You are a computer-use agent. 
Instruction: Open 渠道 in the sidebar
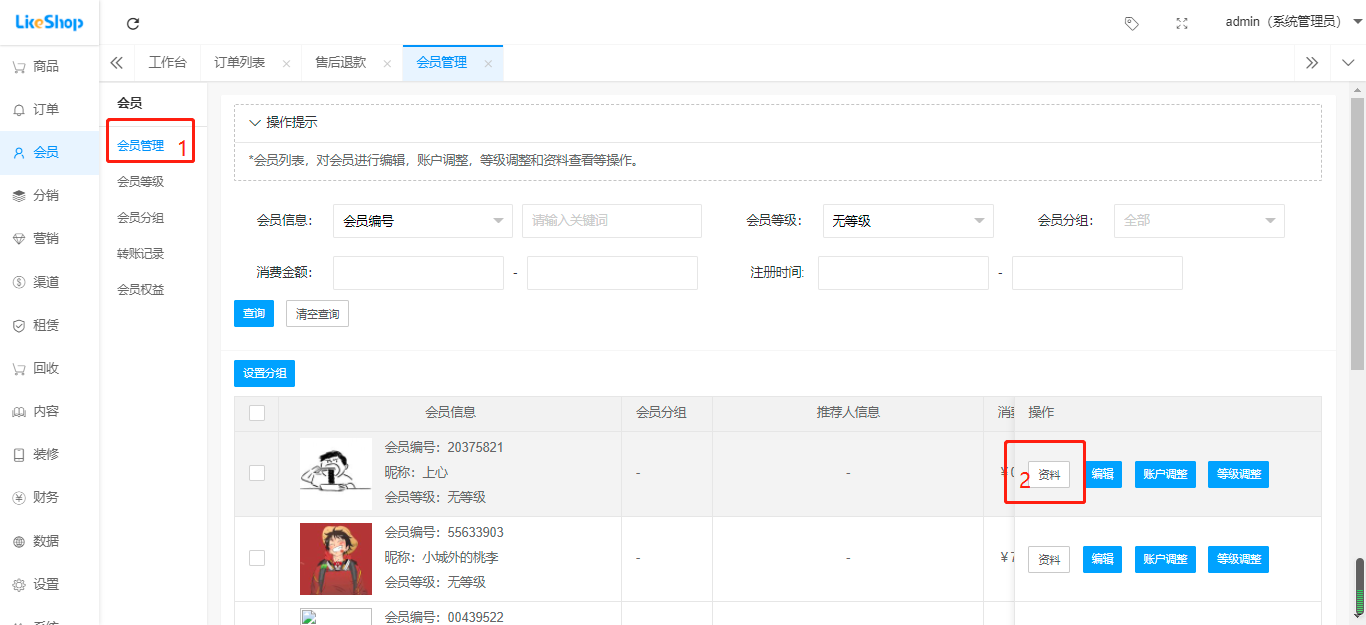coord(50,282)
